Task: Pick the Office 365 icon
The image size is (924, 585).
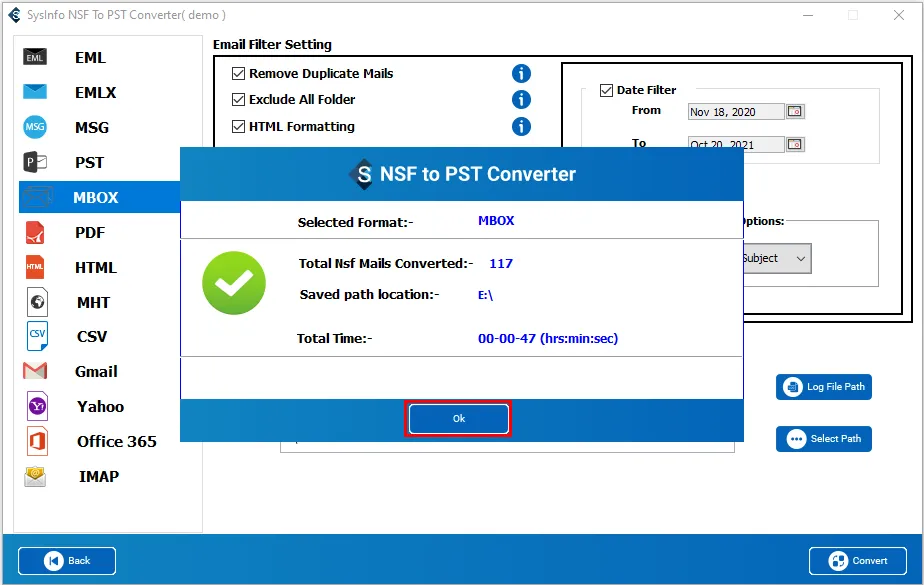Action: [x=37, y=441]
